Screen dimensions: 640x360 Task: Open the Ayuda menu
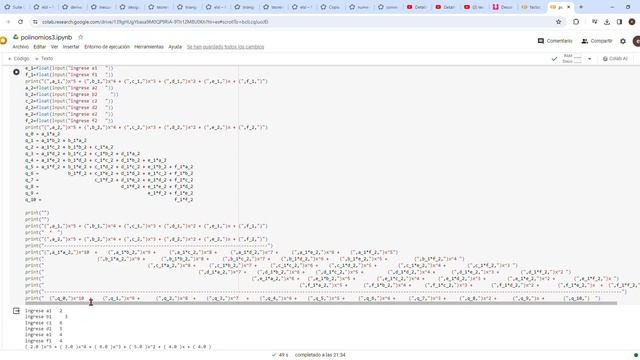click(x=175, y=47)
